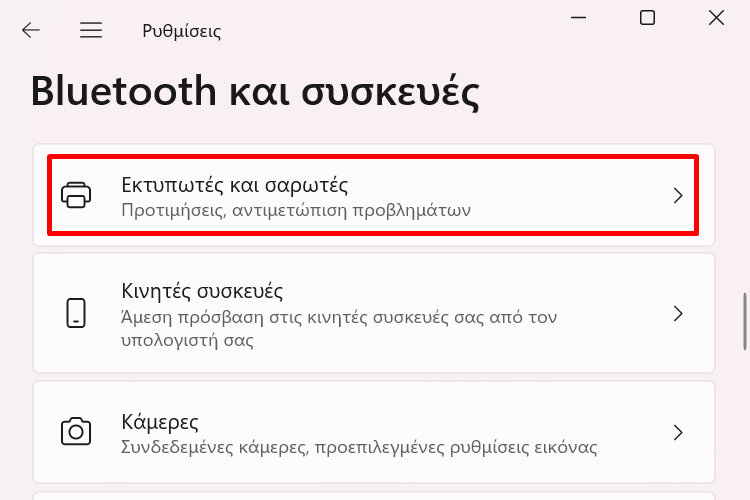The width and height of the screenshot is (750, 500).
Task: Expand the Εκτυπωτές και σαρωτές chevron
Action: [678, 195]
